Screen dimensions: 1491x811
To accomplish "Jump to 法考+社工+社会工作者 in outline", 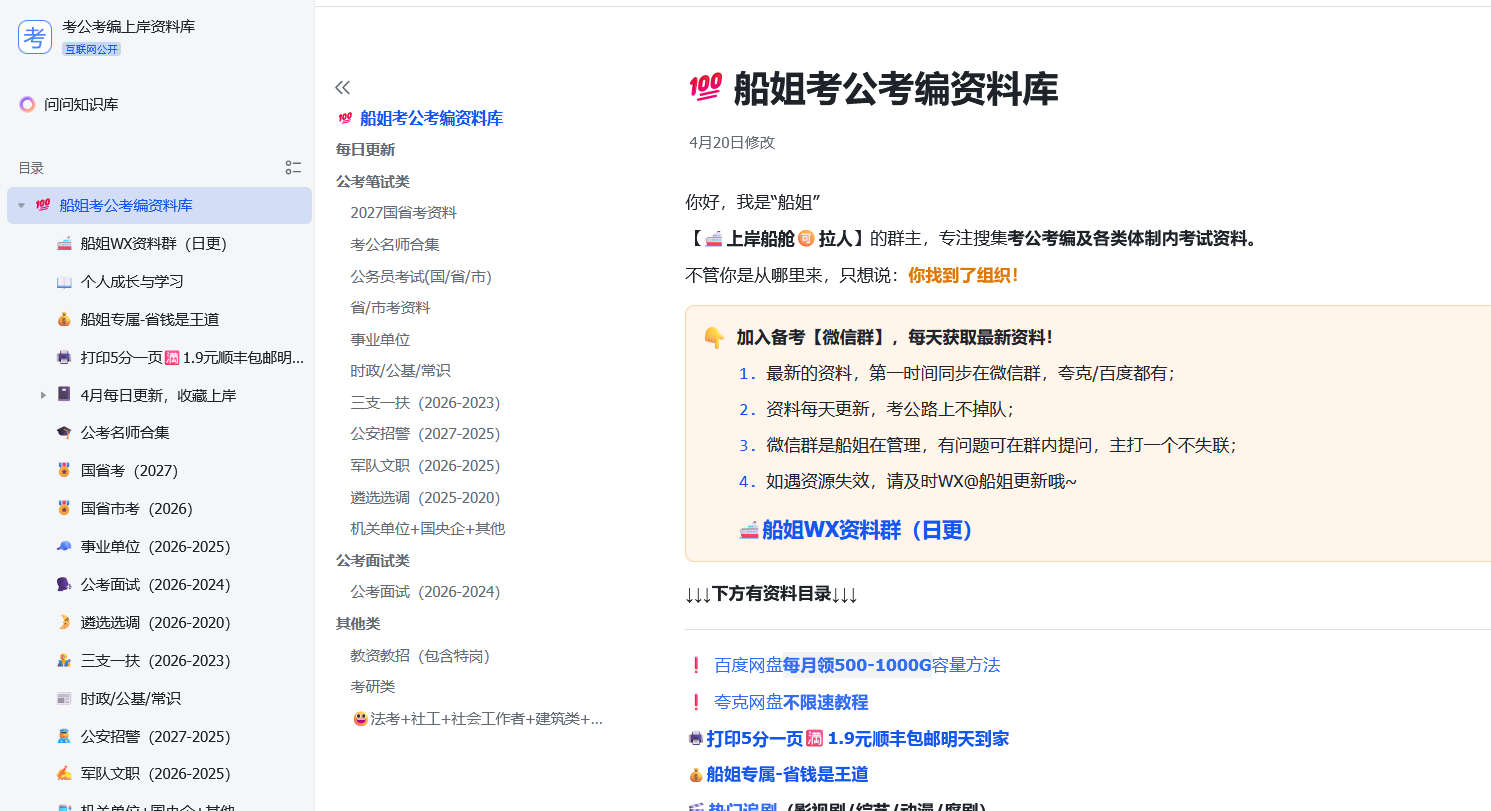I will click(478, 718).
